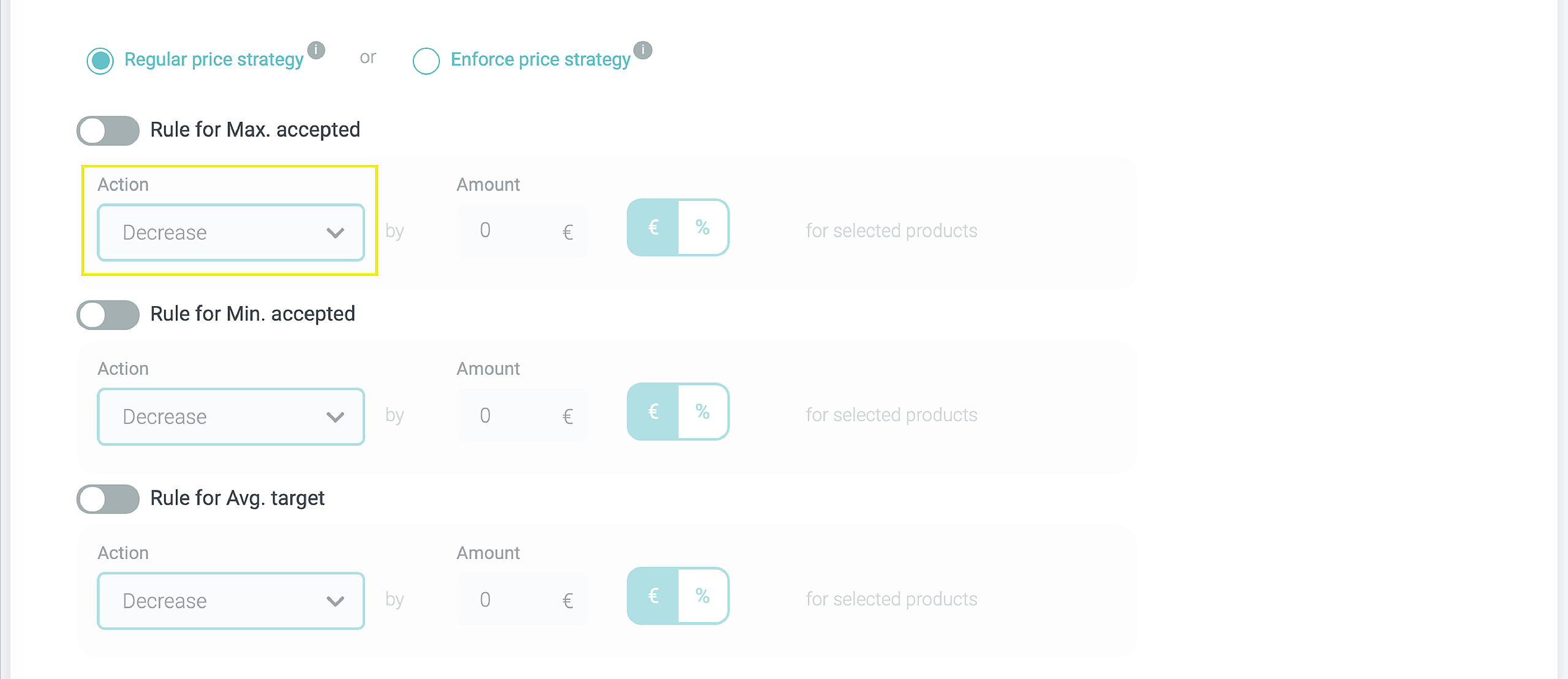Viewport: 1568px width, 679px height.
Task: Turn on Rule for Avg. target switch
Action: coord(108,499)
